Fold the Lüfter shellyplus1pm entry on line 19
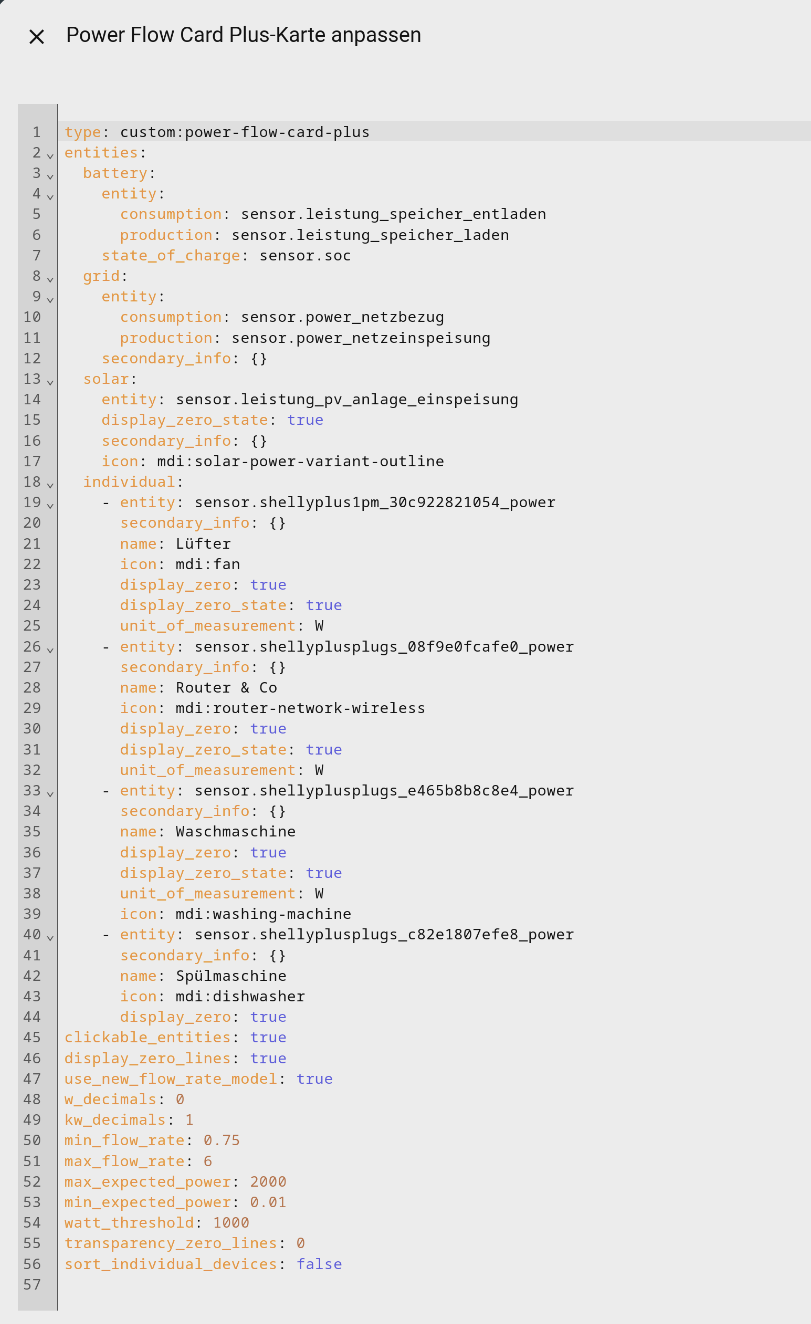Image resolution: width=811 pixels, height=1324 pixels. point(50,503)
